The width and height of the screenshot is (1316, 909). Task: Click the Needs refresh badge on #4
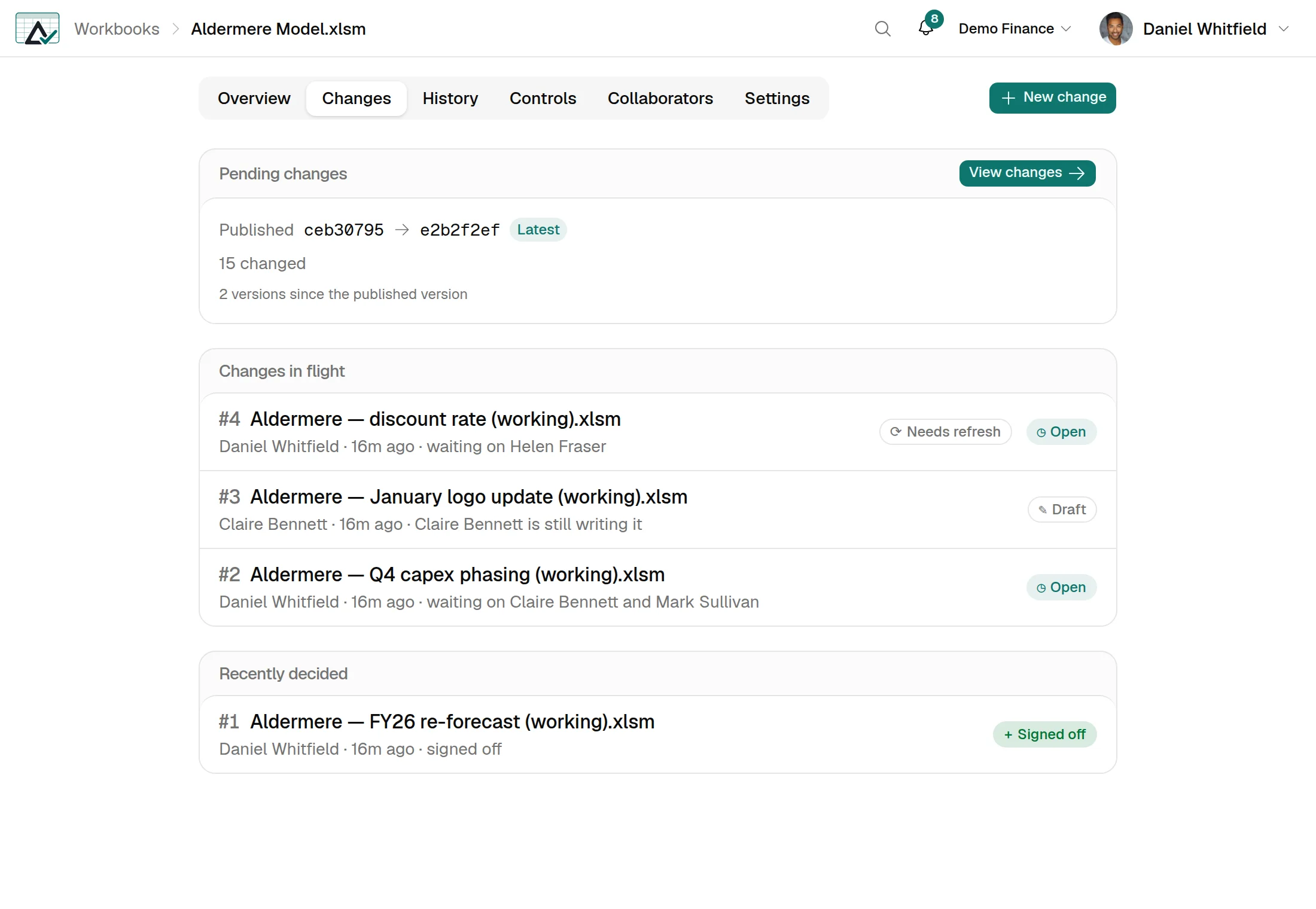(x=945, y=432)
